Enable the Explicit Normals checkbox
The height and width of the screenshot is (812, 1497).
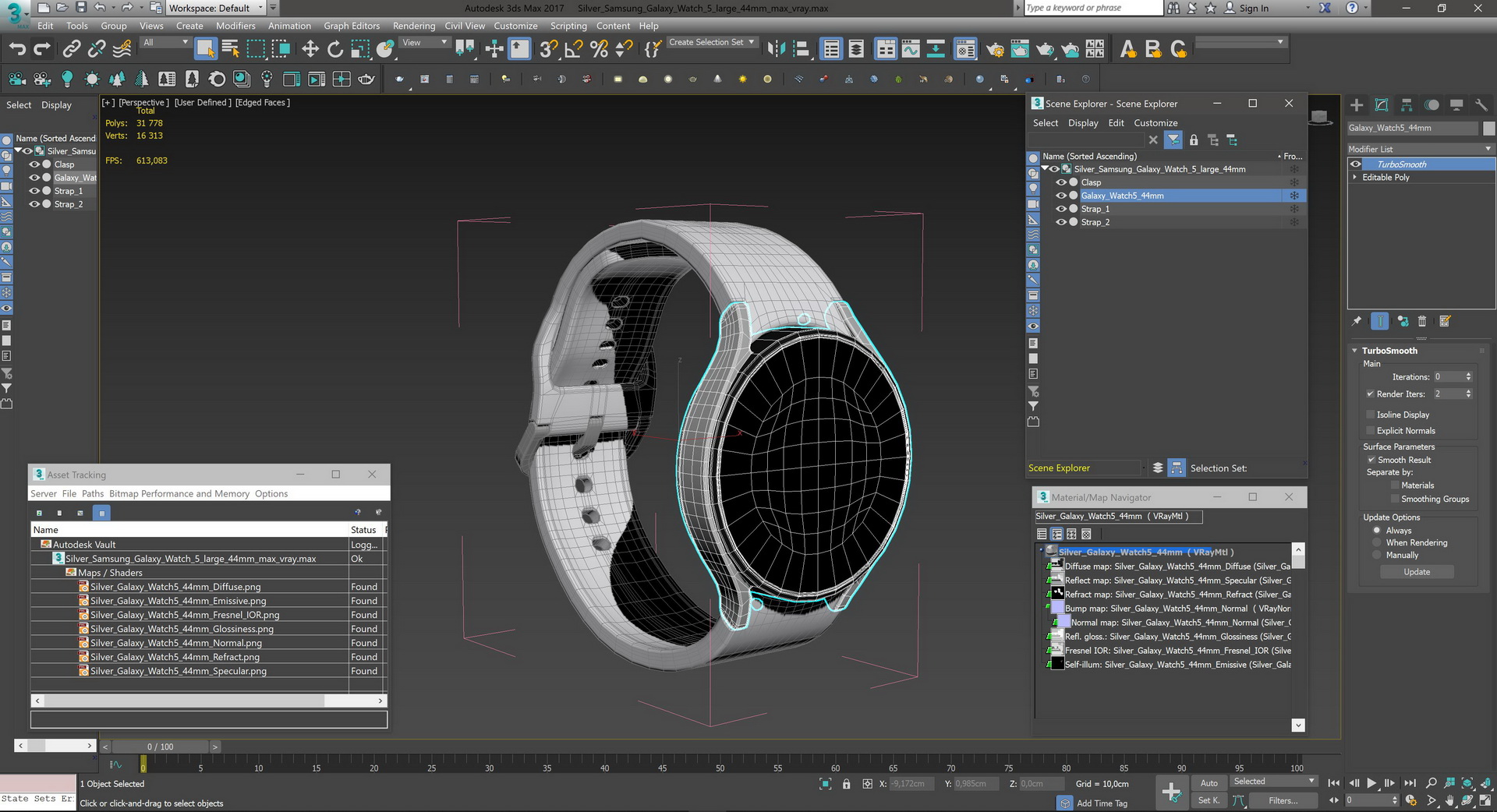click(1371, 431)
